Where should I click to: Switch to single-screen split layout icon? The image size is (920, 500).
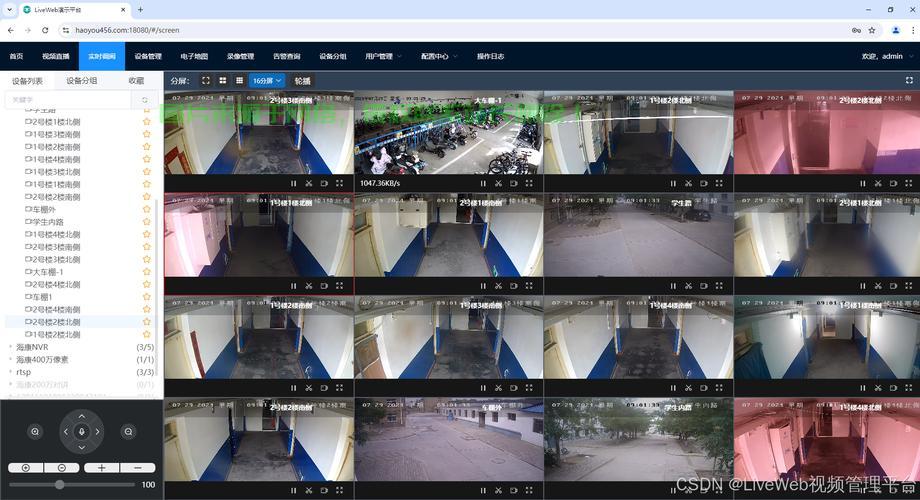tap(205, 80)
